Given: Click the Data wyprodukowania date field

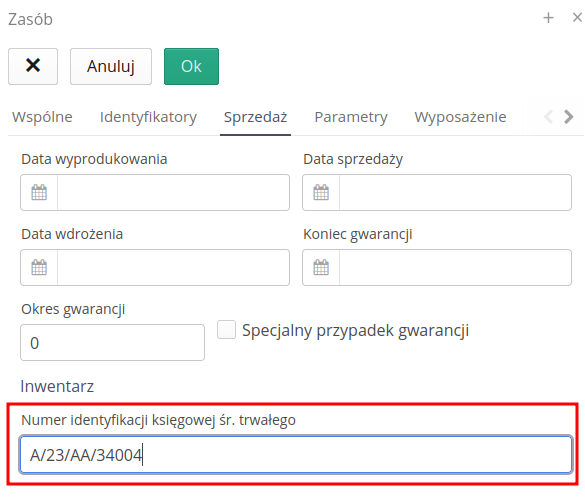Looking at the screenshot, I should pos(173,193).
